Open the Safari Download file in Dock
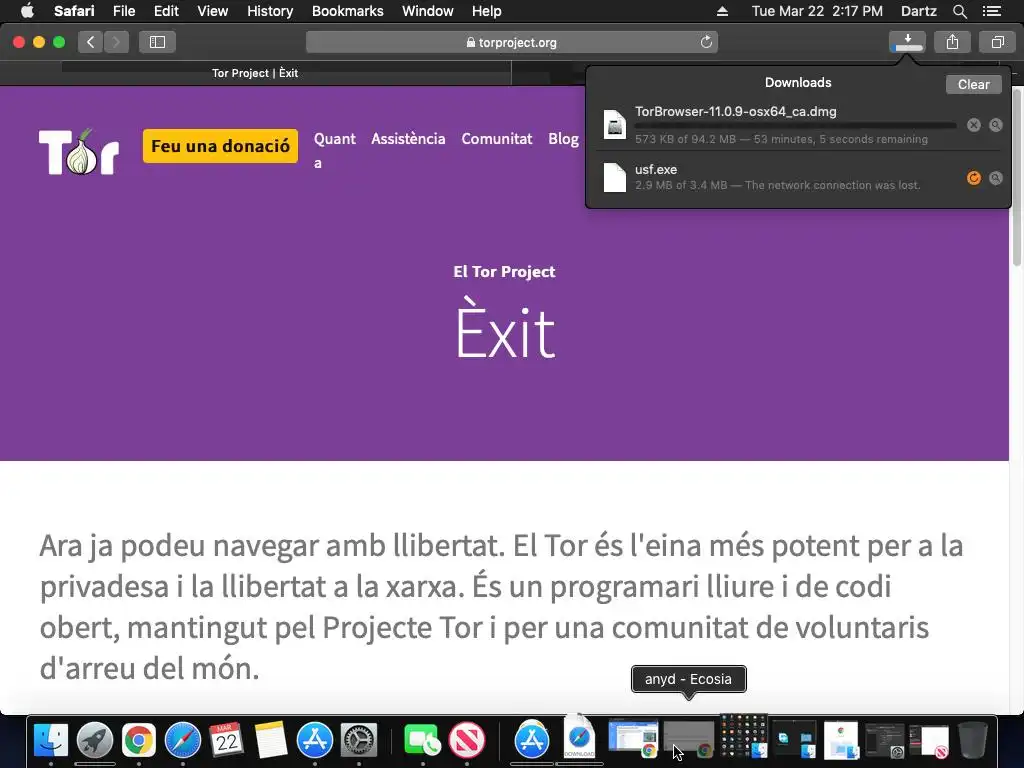The width and height of the screenshot is (1024, 768). click(x=579, y=738)
